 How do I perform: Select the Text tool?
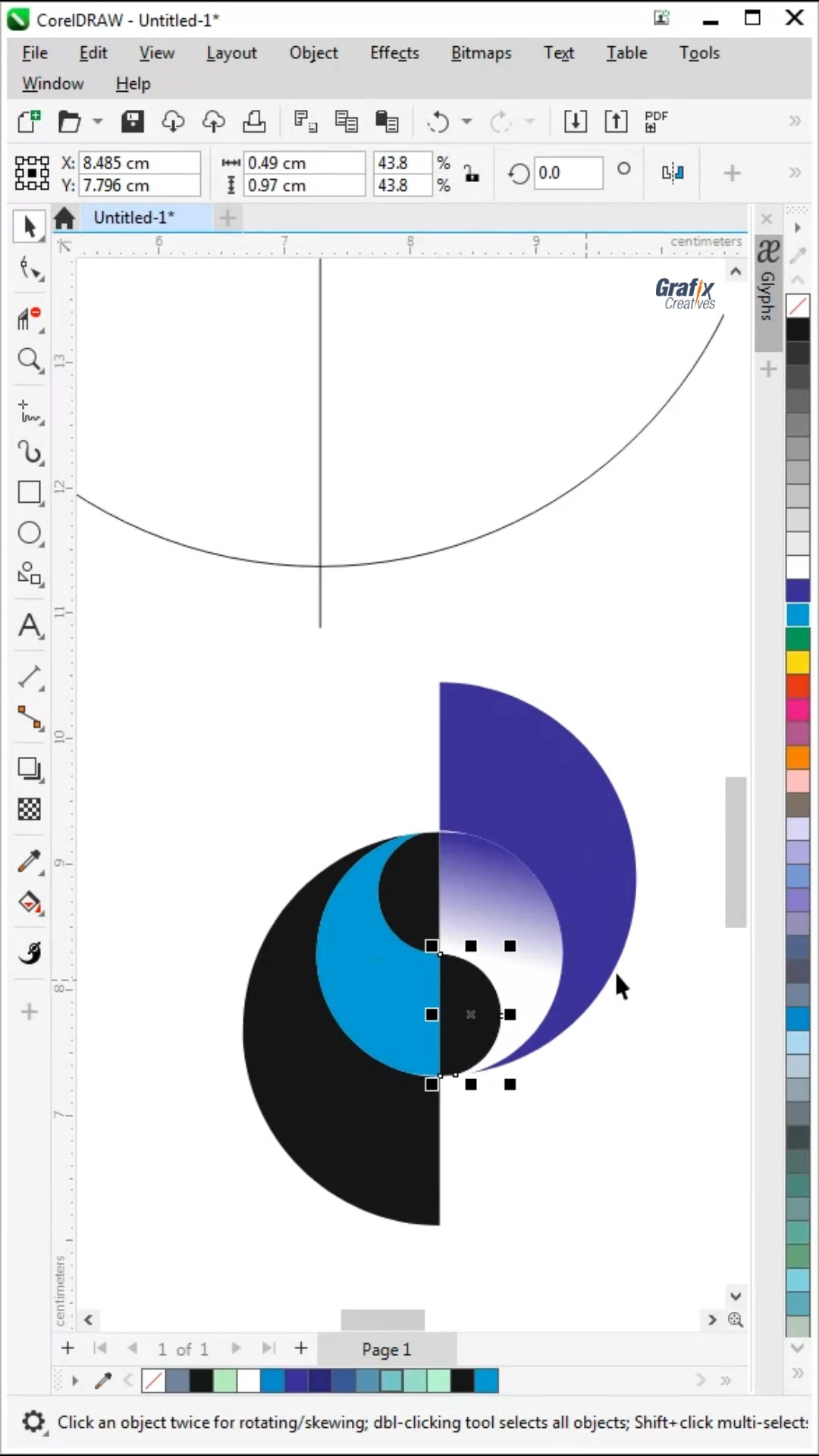click(x=30, y=626)
